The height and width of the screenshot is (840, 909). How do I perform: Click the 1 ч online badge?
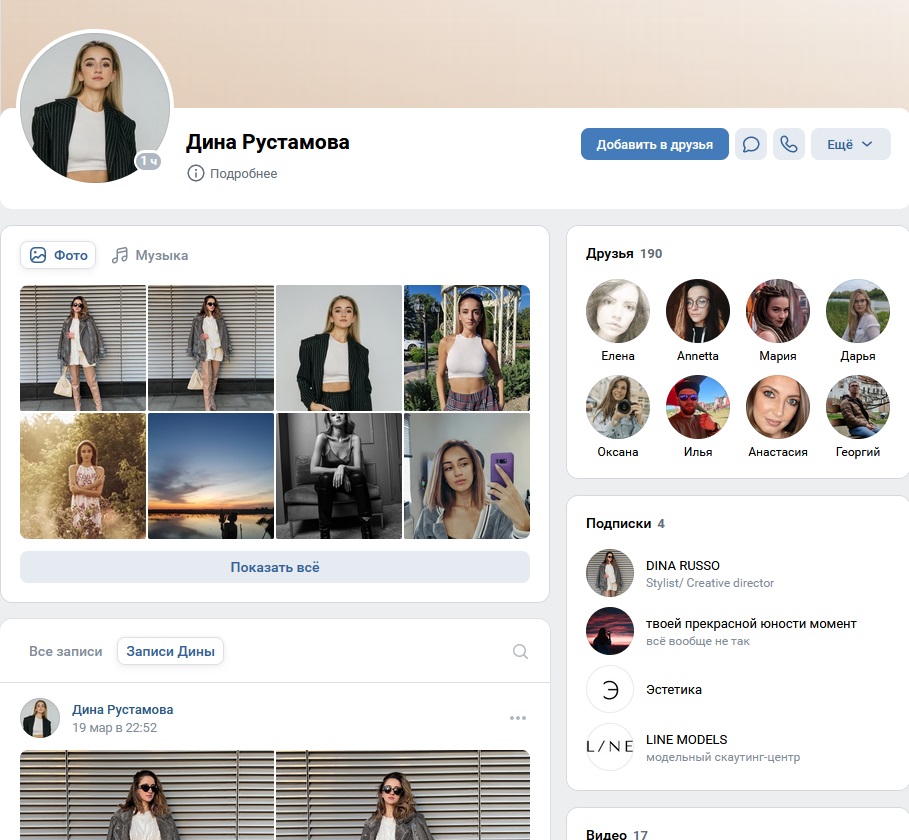148,161
